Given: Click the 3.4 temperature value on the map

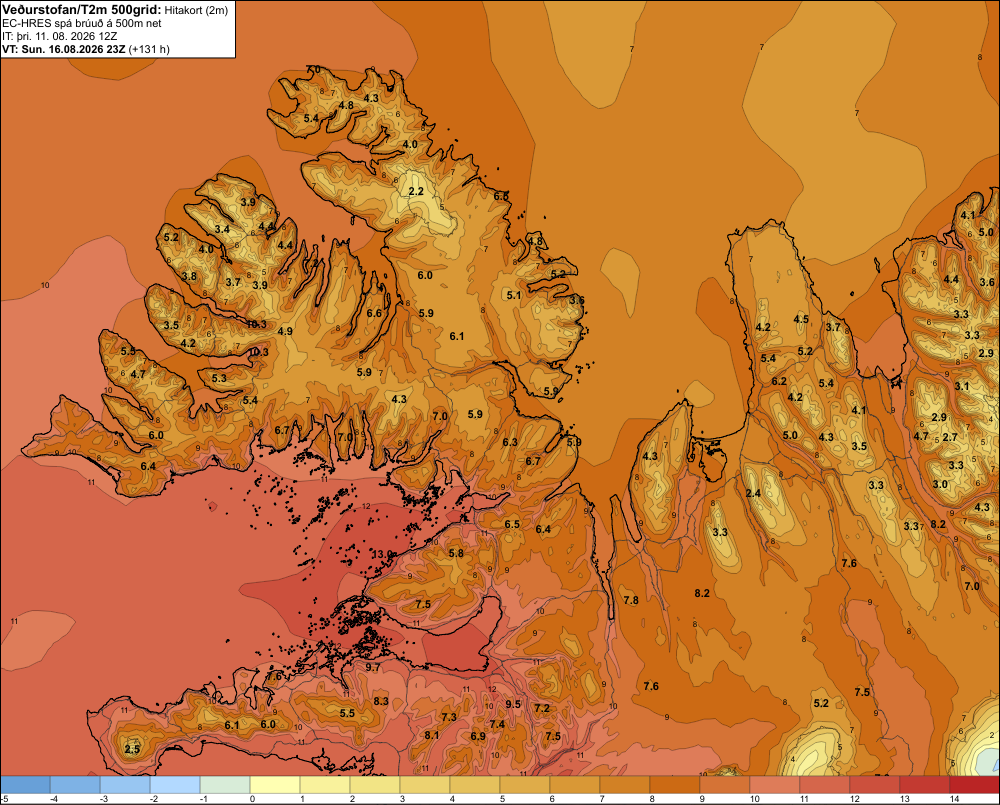Looking at the screenshot, I should (x=222, y=229).
